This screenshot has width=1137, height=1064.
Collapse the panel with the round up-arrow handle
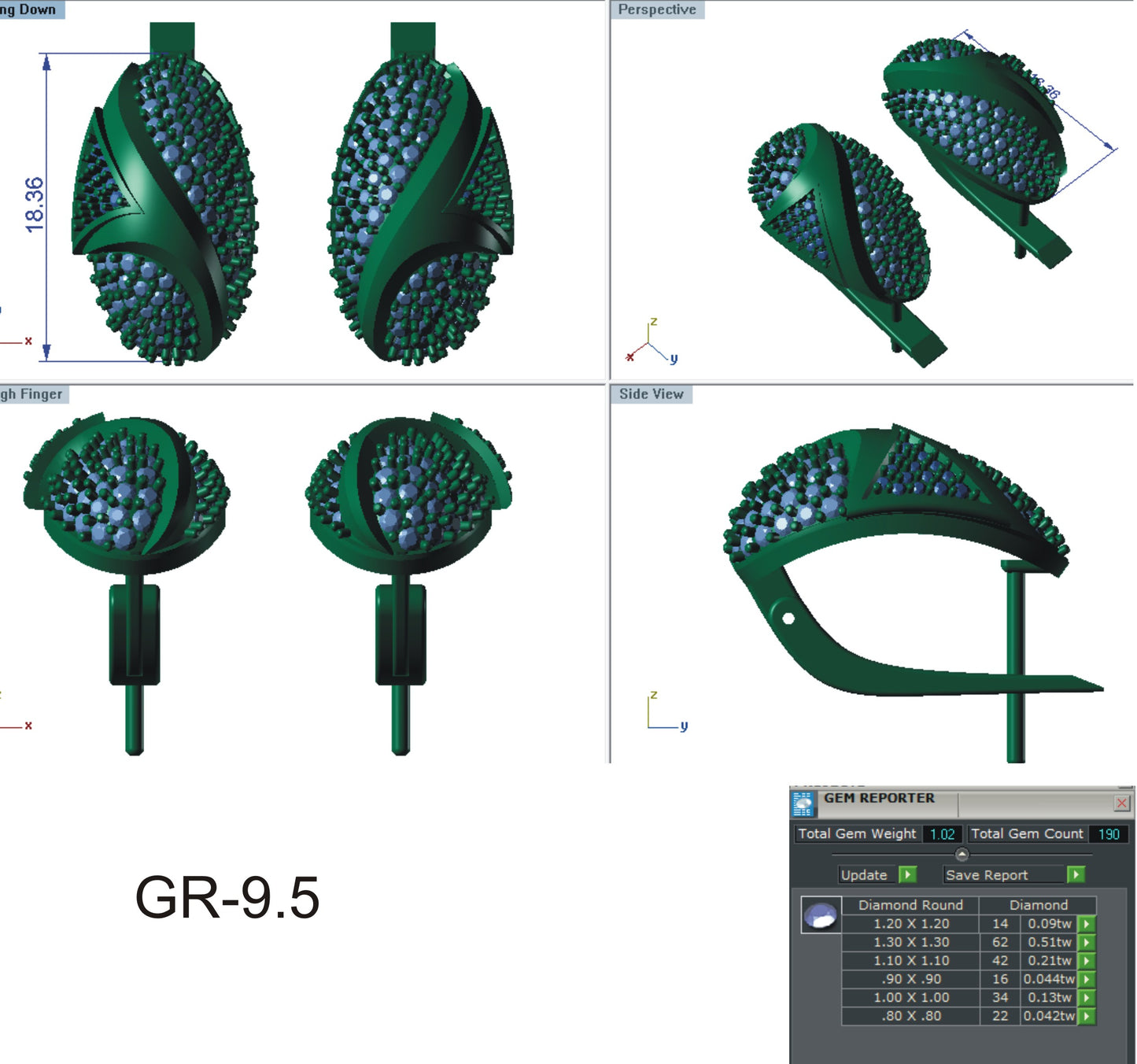click(x=962, y=854)
